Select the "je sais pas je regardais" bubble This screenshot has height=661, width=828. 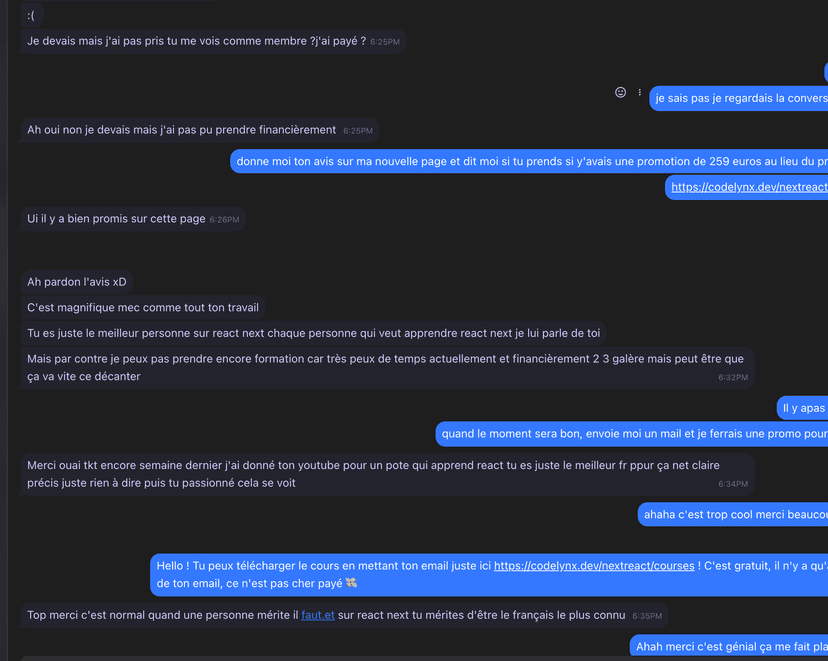point(741,98)
